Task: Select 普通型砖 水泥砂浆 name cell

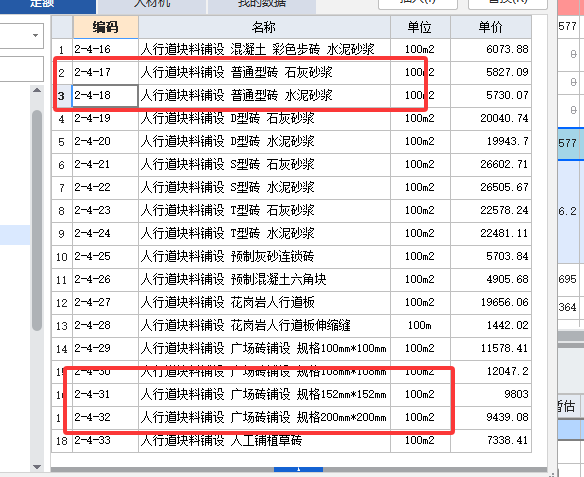Action: [264, 95]
